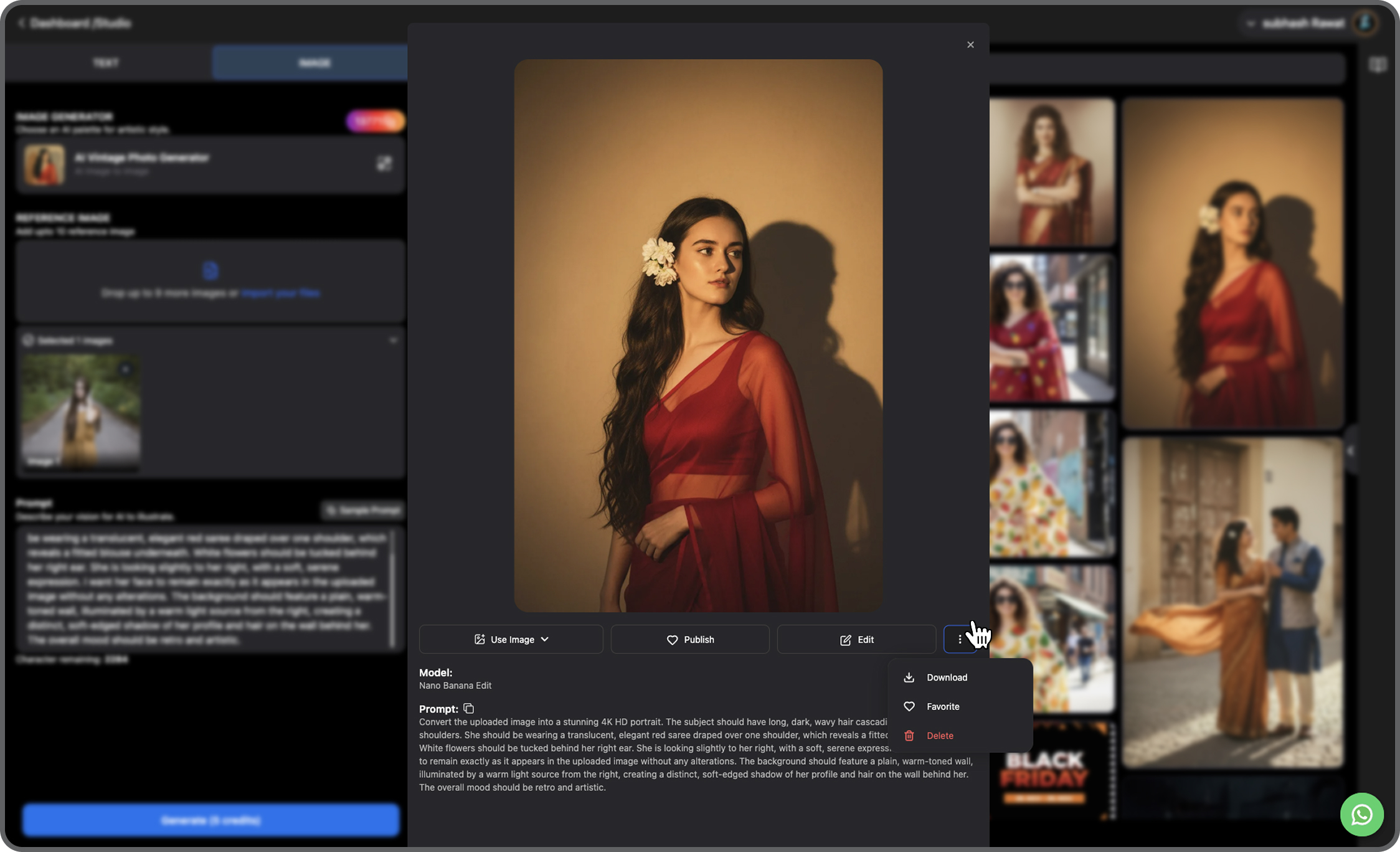
Task: Click the back arrow beside Dashboard /Studio
Action: pyautogui.click(x=21, y=23)
